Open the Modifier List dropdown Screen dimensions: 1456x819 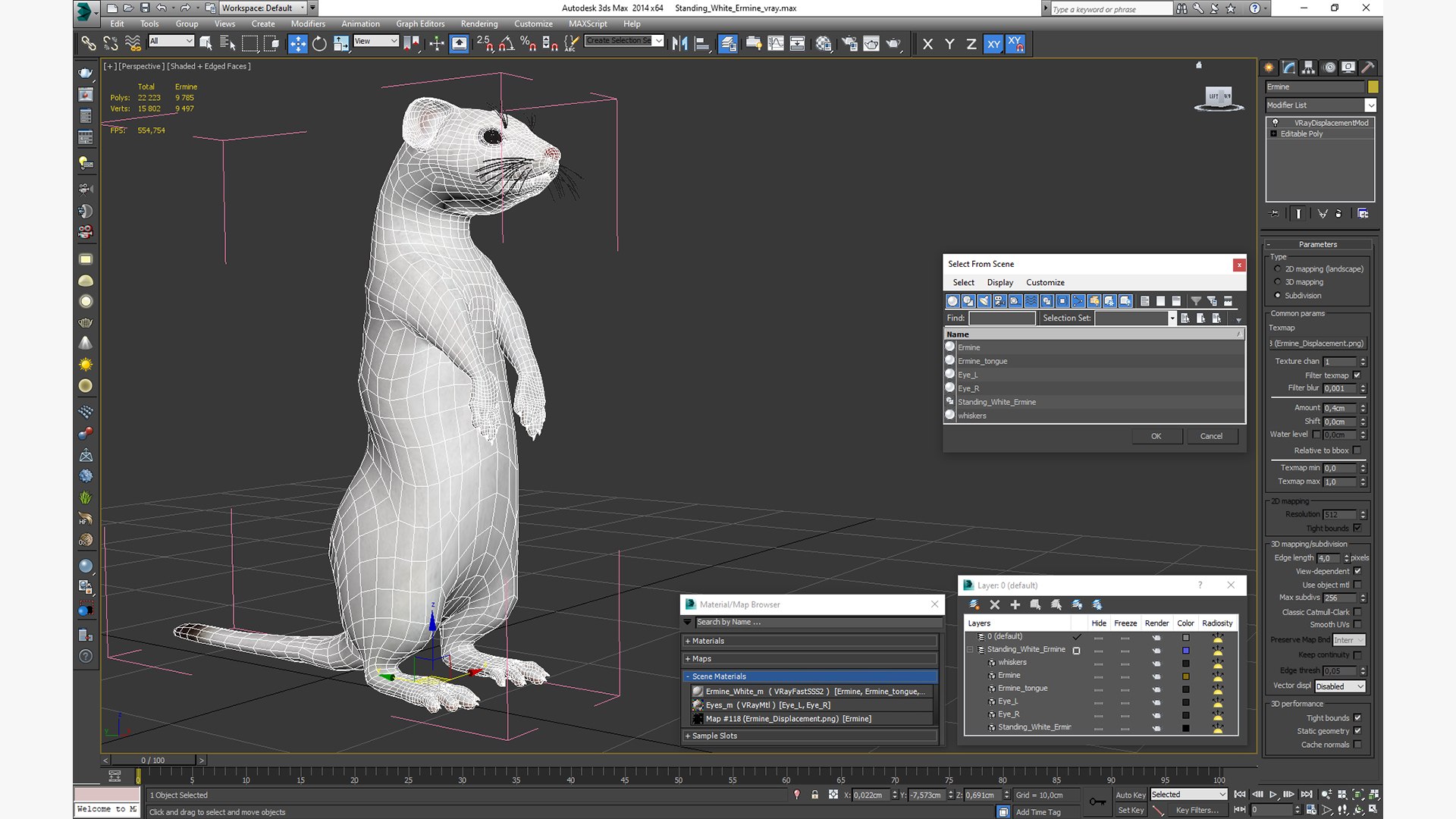point(1320,105)
